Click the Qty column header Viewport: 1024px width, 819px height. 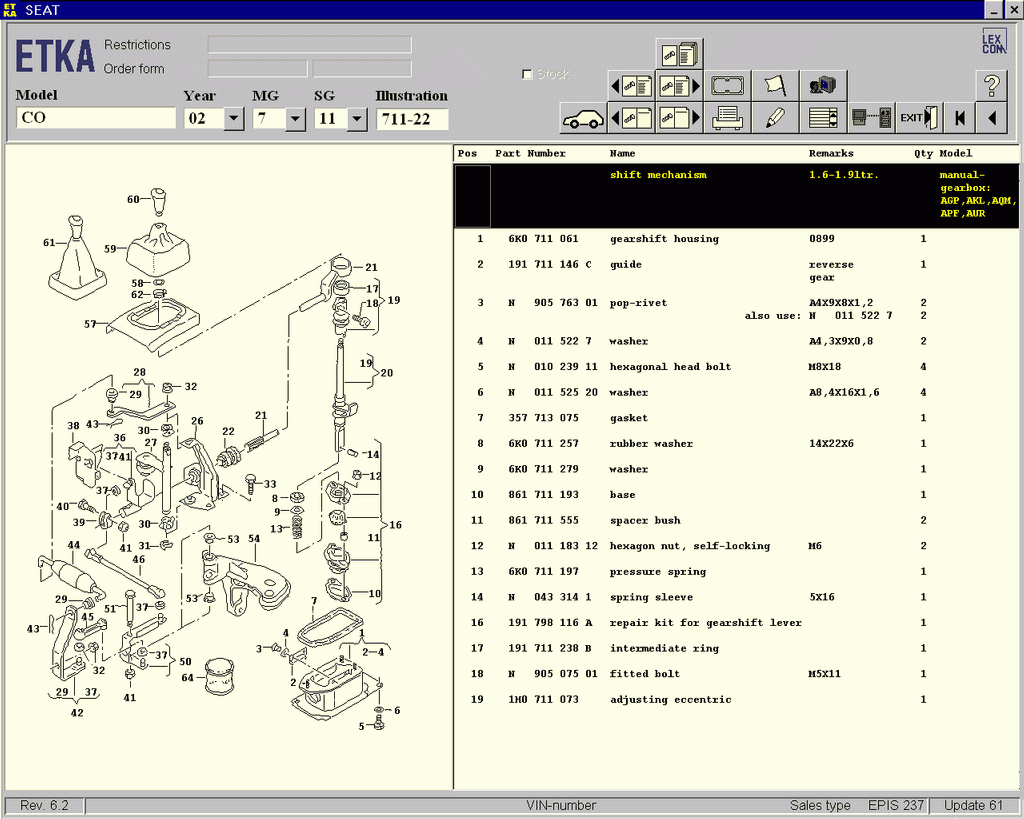click(923, 153)
